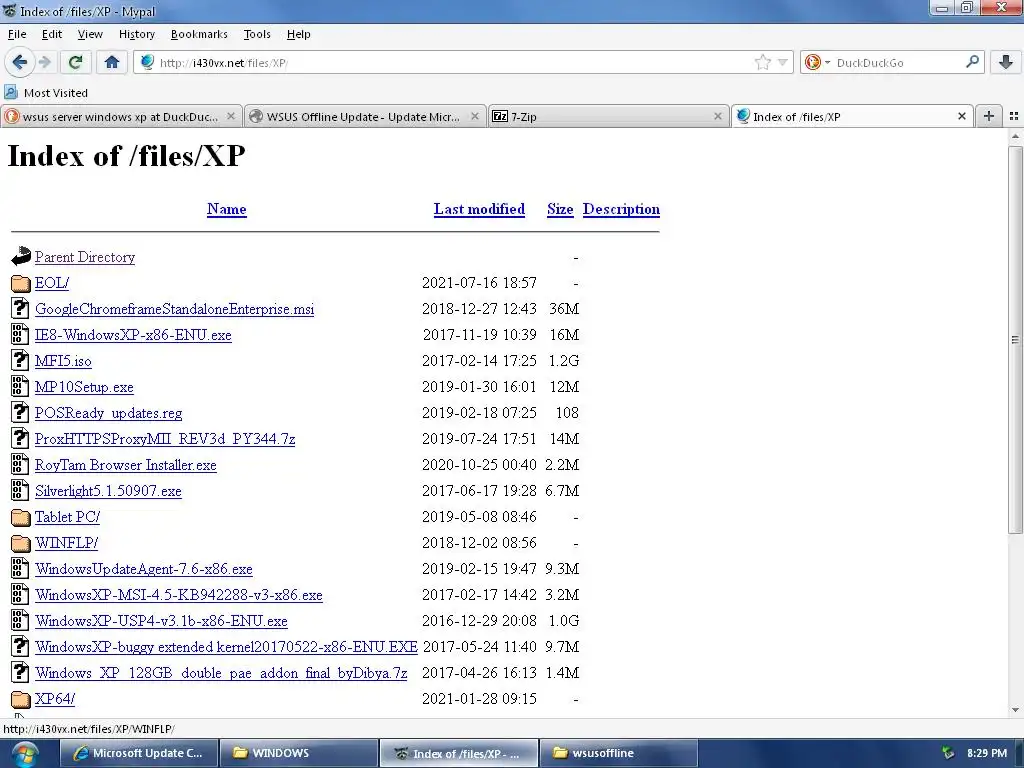Image resolution: width=1024 pixels, height=768 pixels.
Task: Sort listing by Last modified
Action: click(479, 209)
